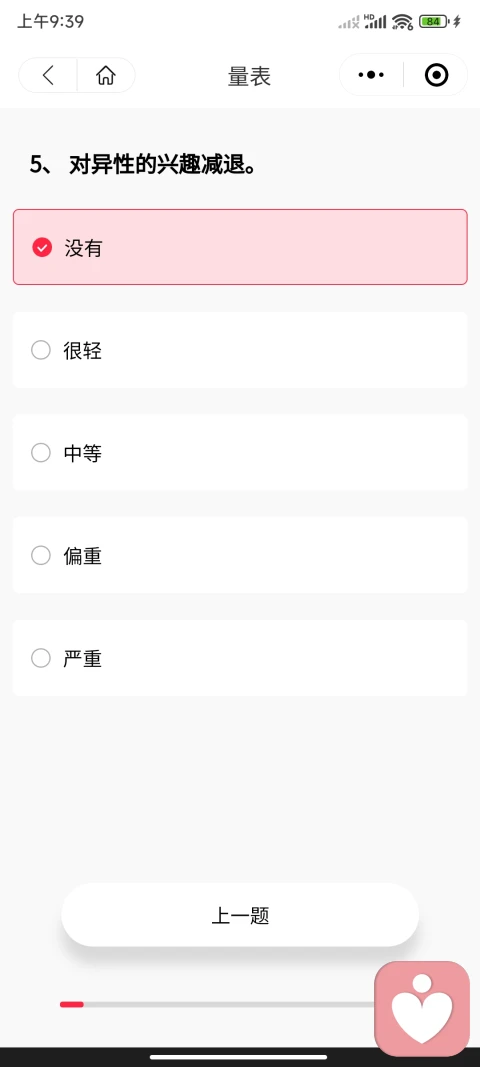The image size is (480, 1067).
Task: Deselect the checked 没有 radio button
Action: [x=42, y=247]
